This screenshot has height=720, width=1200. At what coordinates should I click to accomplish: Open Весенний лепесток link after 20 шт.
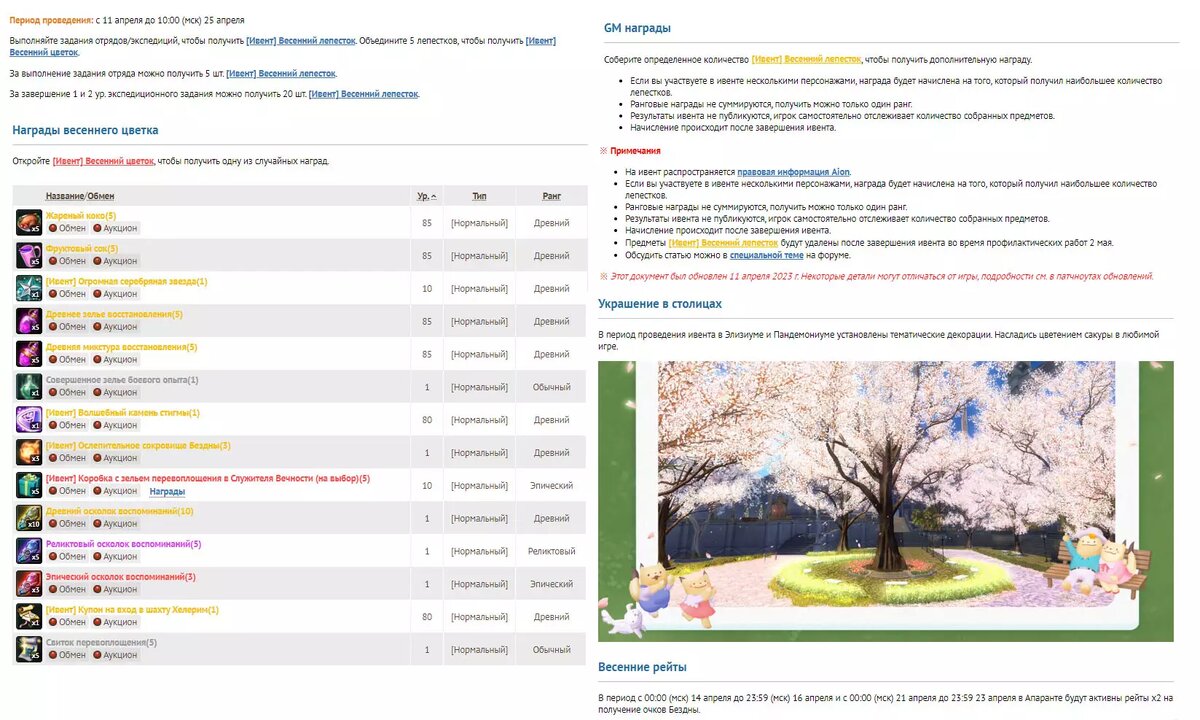pyautogui.click(x=364, y=94)
